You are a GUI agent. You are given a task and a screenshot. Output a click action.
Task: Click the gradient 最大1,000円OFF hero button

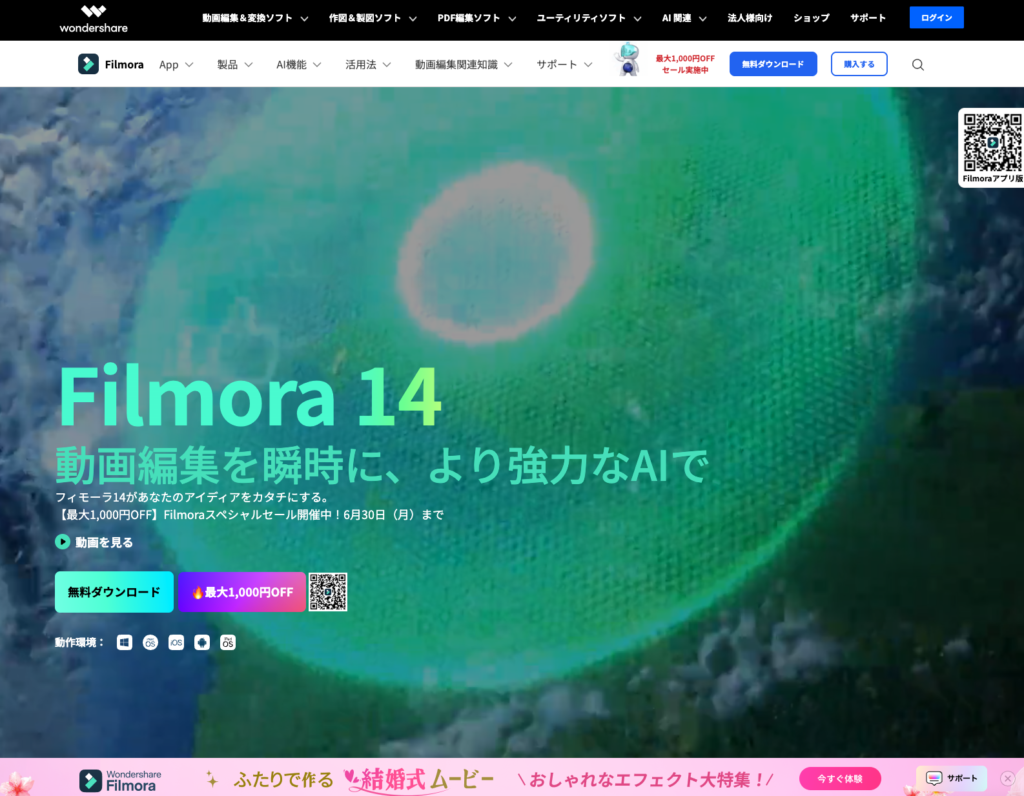(x=241, y=592)
